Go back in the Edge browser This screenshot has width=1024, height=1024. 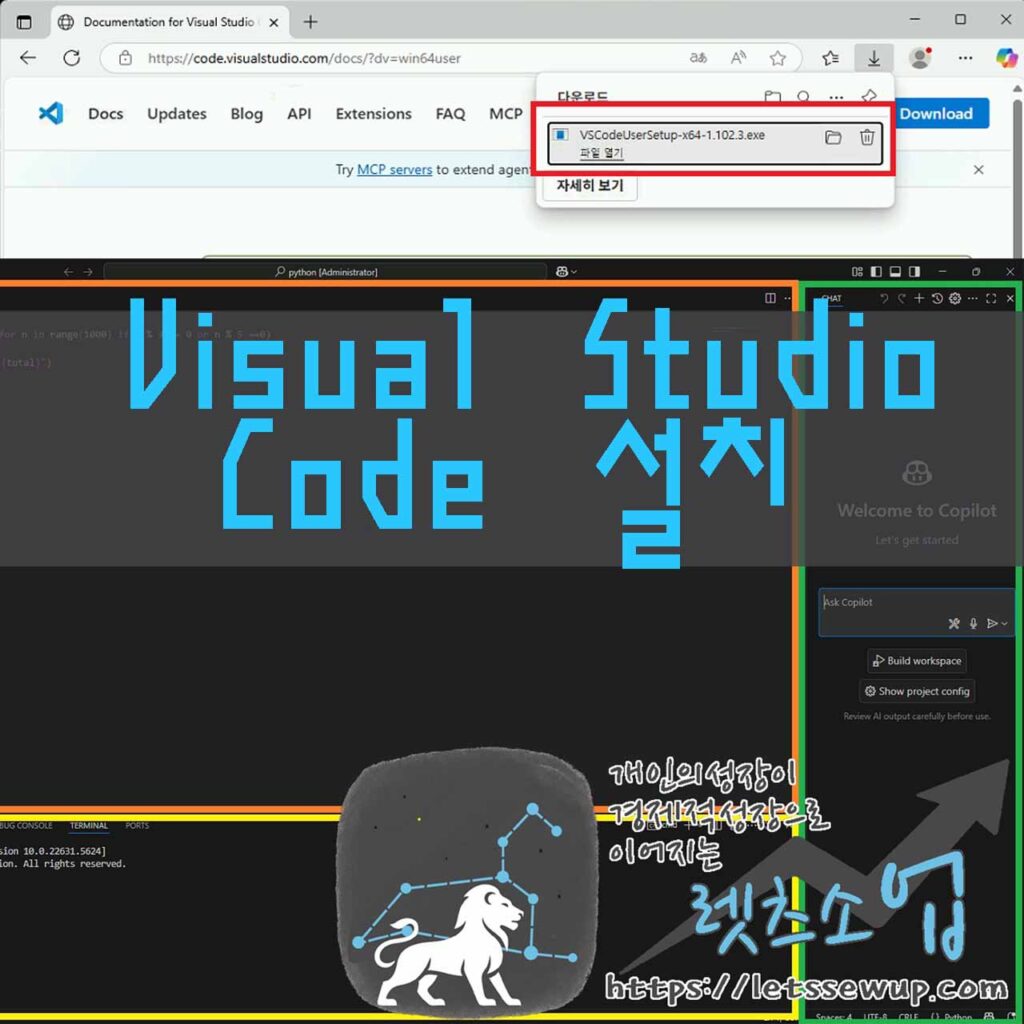point(28,58)
